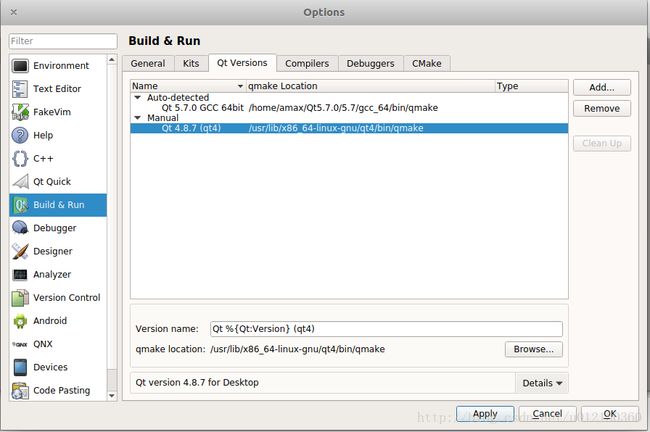Open the Devices tablet icon
The image size is (650, 432).
click(x=20, y=367)
